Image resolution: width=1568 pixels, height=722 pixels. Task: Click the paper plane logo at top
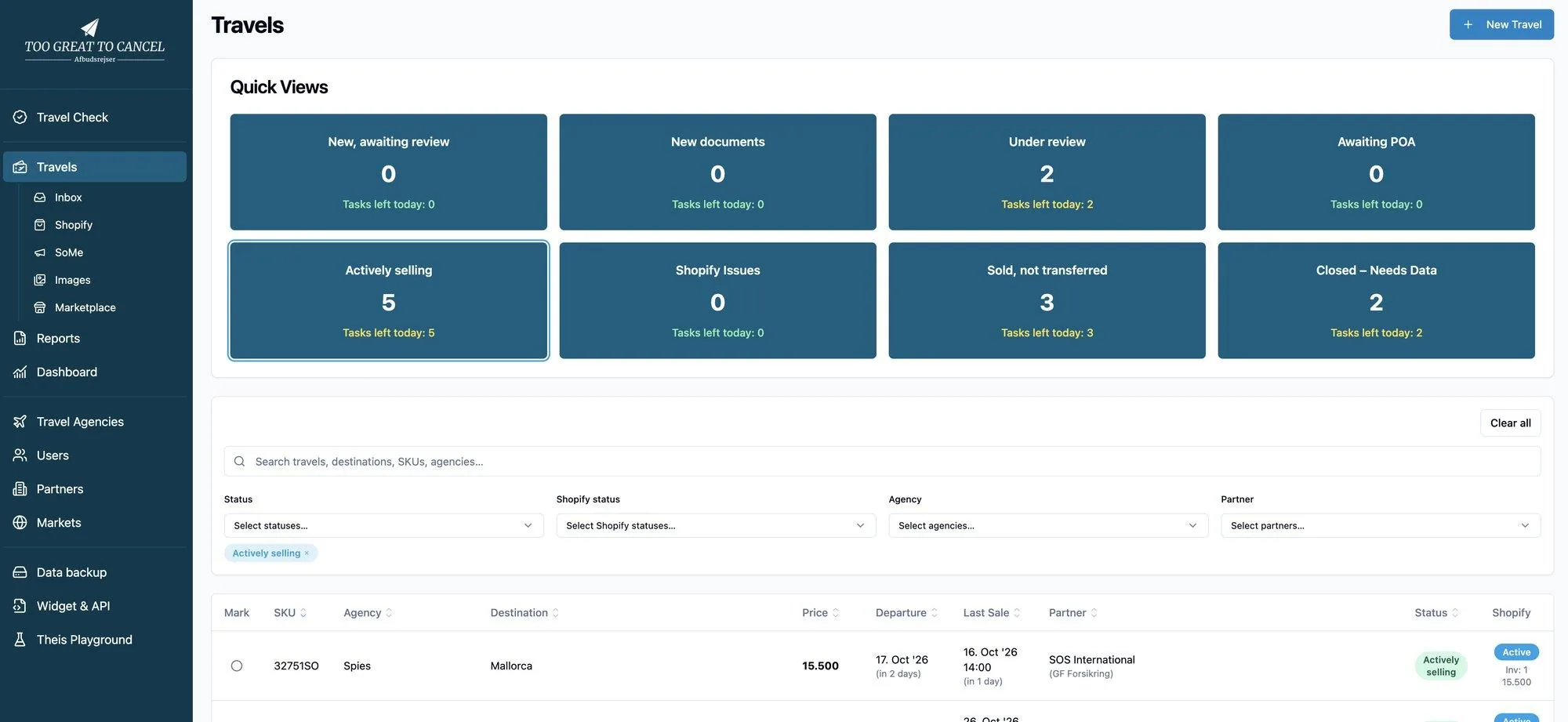(x=90, y=27)
